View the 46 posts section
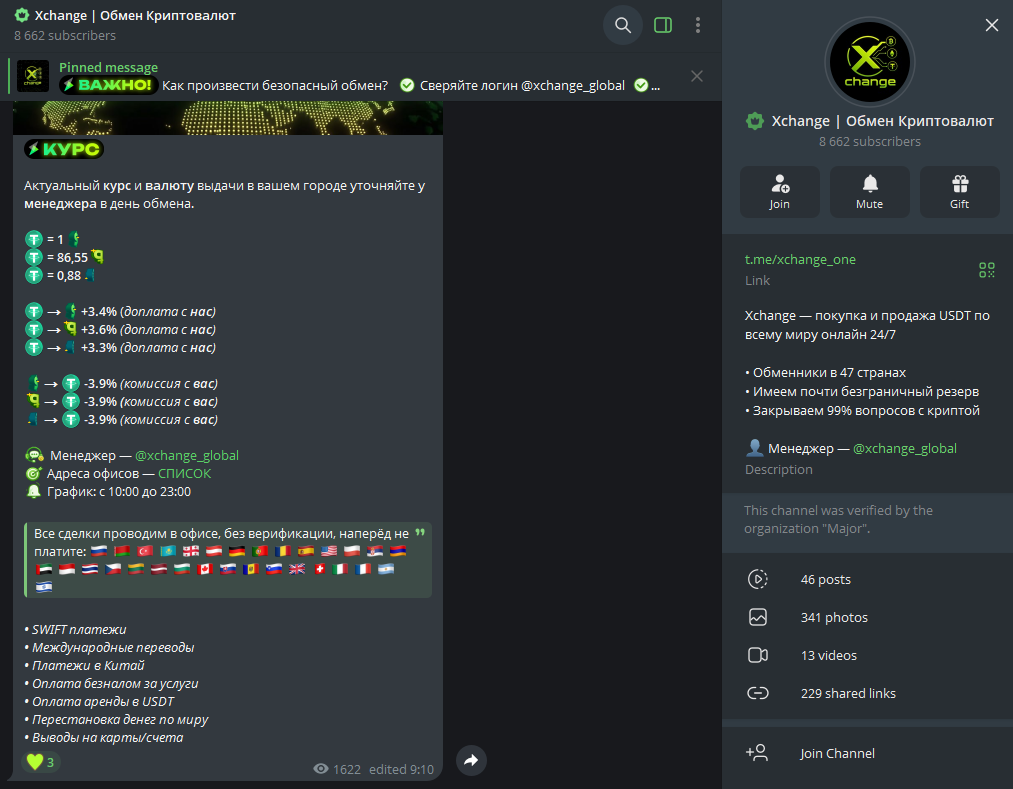Screen dimensions: 1013x789 pyautogui.click(x=867, y=580)
